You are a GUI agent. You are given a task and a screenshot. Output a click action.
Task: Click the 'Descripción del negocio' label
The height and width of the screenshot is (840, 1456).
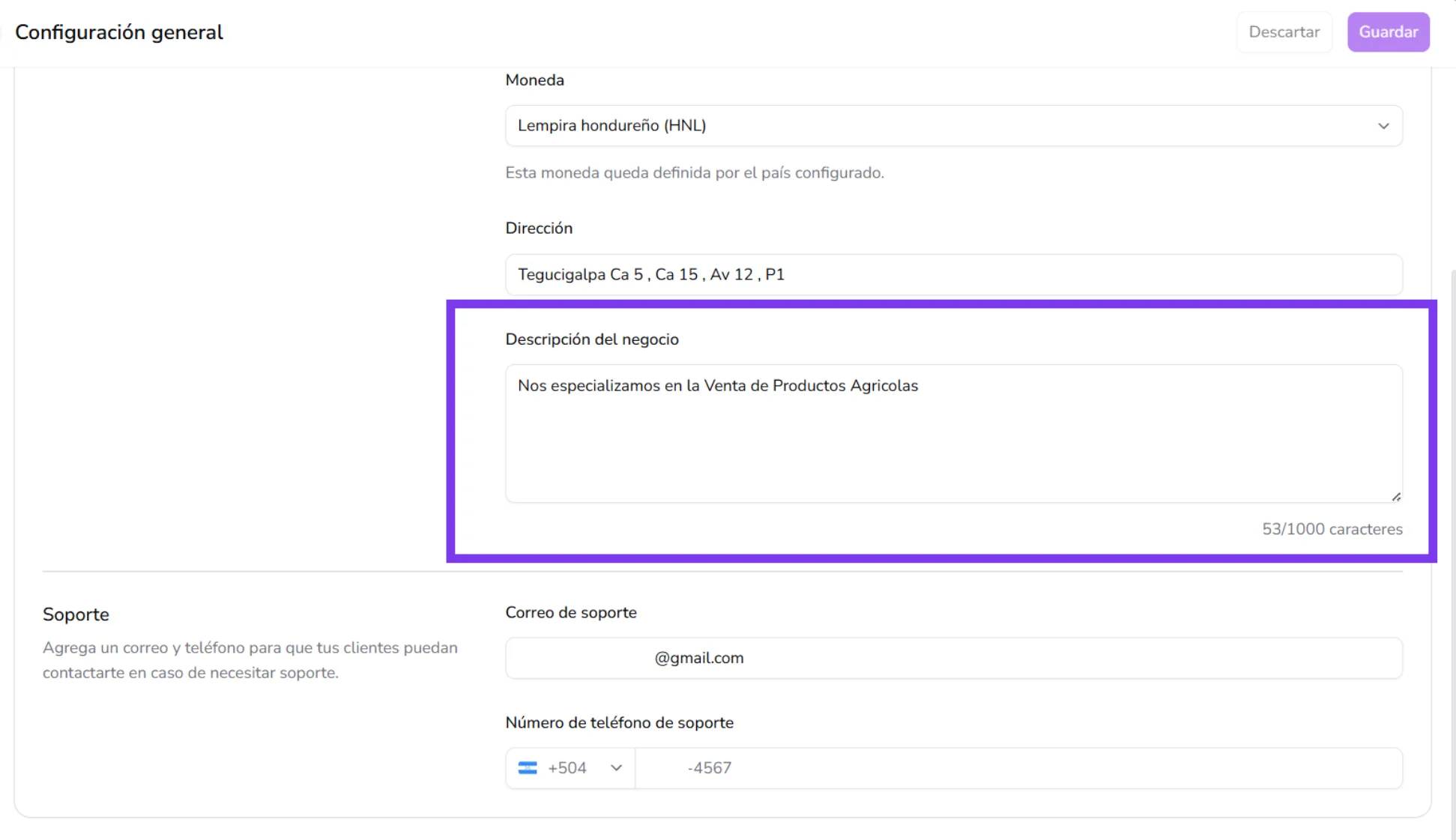pos(592,339)
